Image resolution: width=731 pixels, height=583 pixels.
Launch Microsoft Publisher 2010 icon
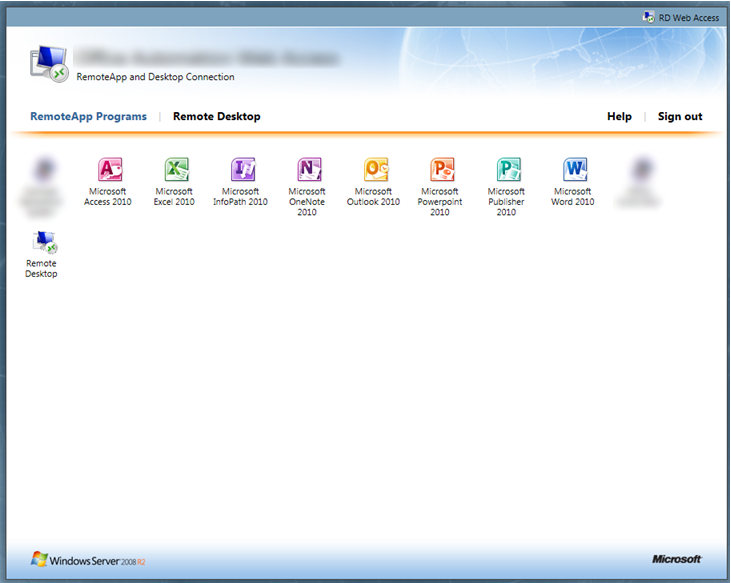(x=509, y=169)
